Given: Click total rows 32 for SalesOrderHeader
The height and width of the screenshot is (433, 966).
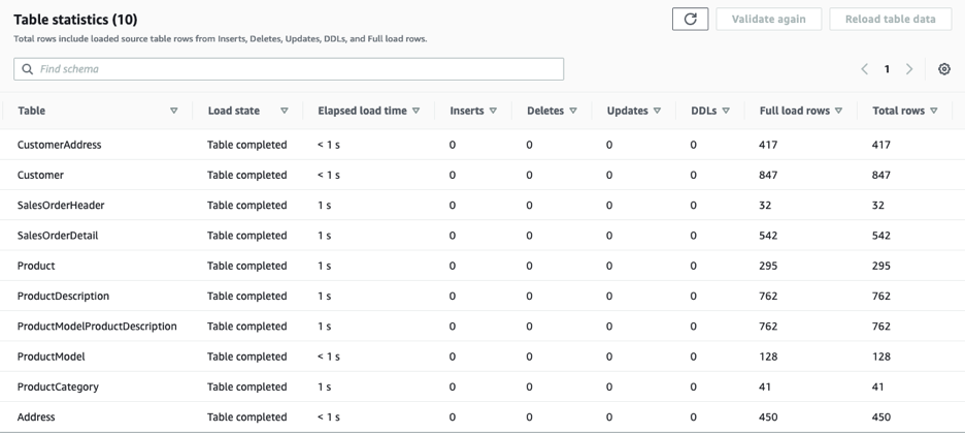Looking at the screenshot, I should 879,205.
